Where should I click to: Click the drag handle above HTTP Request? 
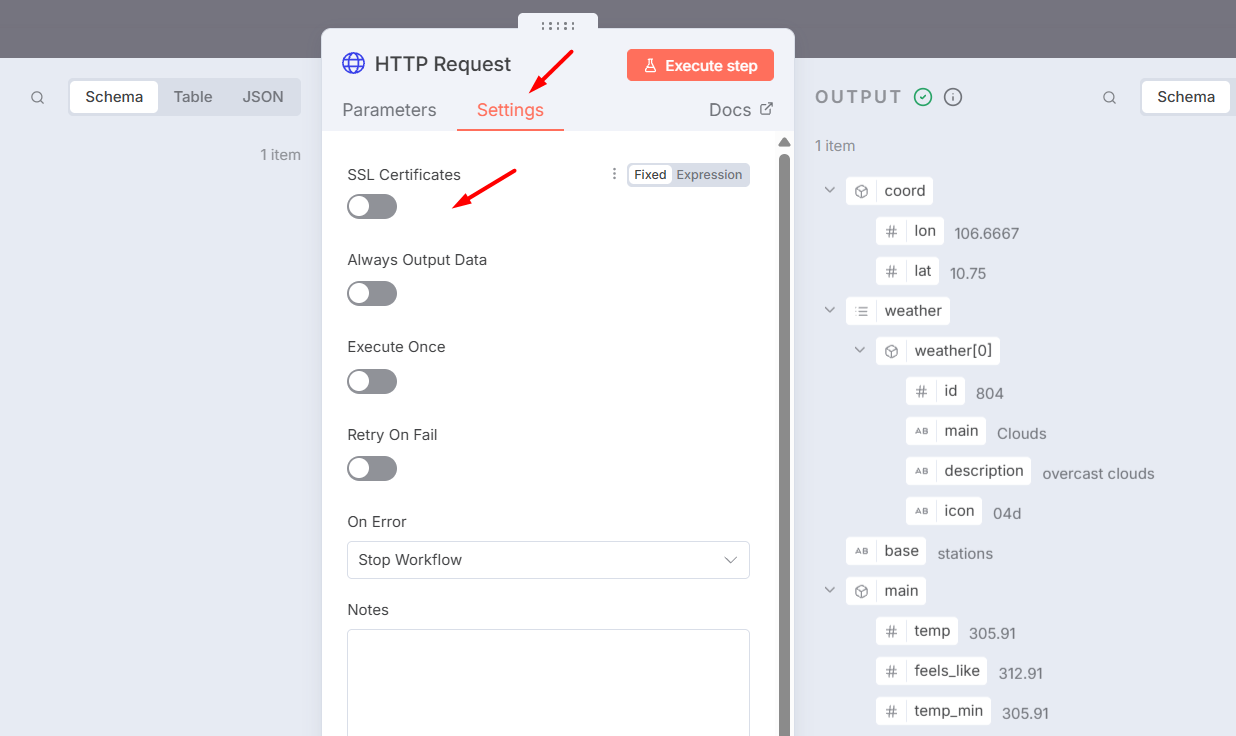click(558, 25)
